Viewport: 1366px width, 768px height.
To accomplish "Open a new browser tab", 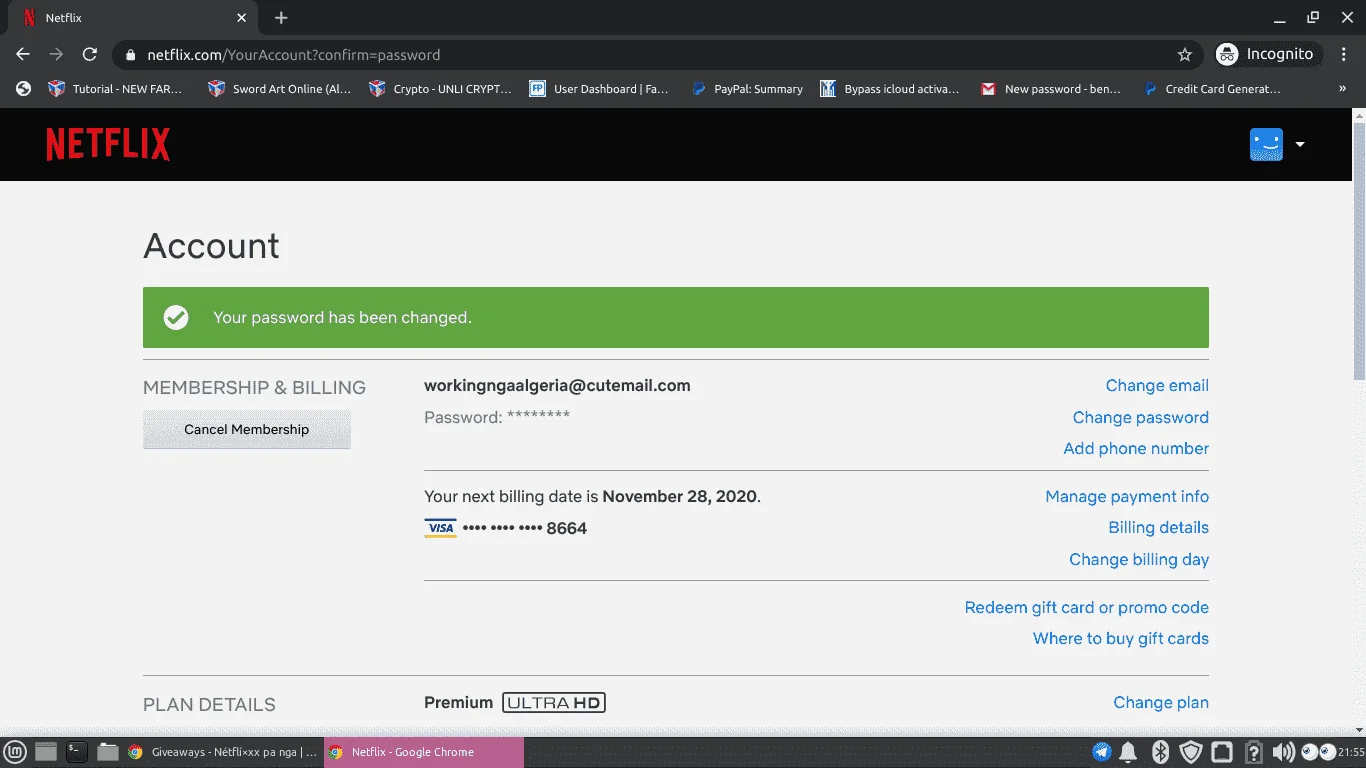I will tap(281, 18).
